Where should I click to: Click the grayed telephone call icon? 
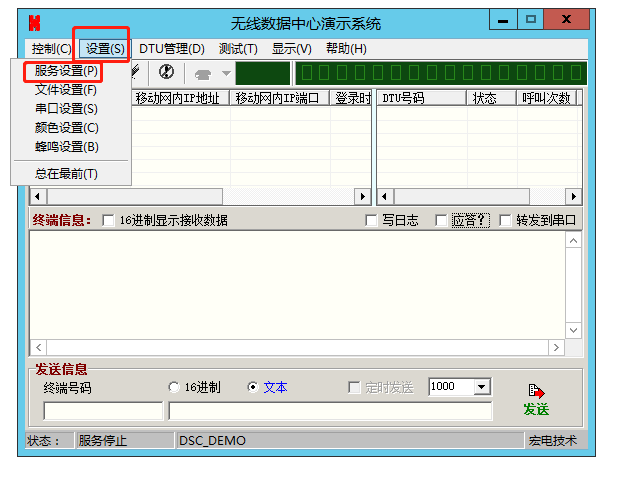pyautogui.click(x=202, y=73)
